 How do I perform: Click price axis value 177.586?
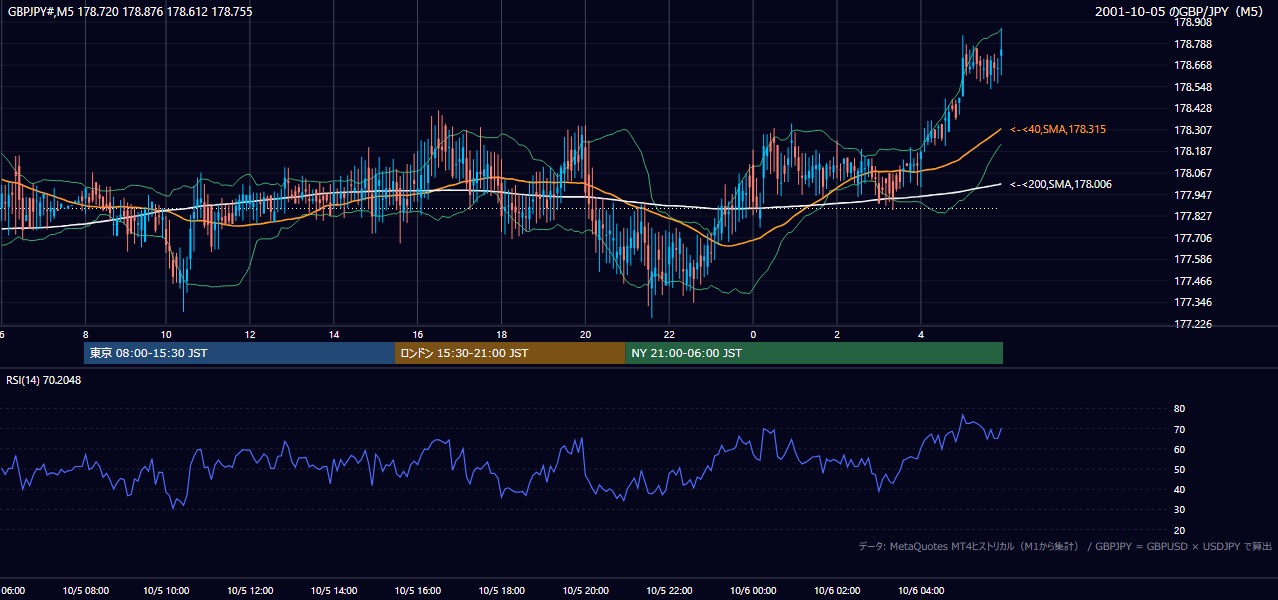coord(1193,259)
